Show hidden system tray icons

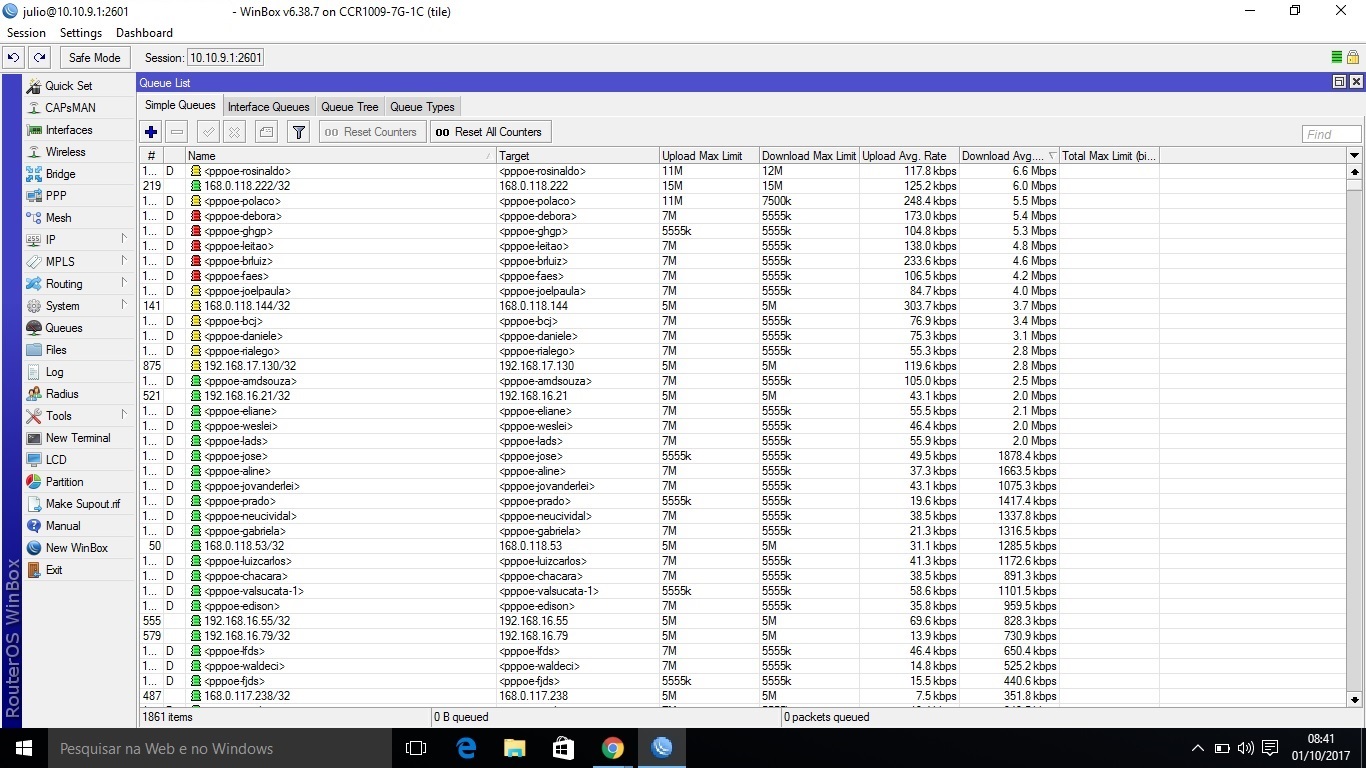coord(1198,748)
